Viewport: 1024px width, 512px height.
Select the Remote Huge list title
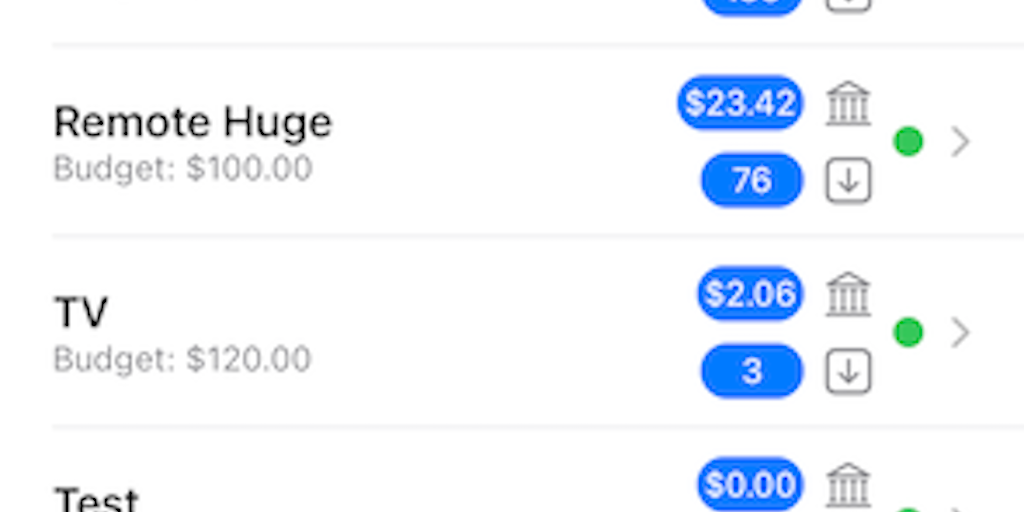pyautogui.click(x=193, y=122)
